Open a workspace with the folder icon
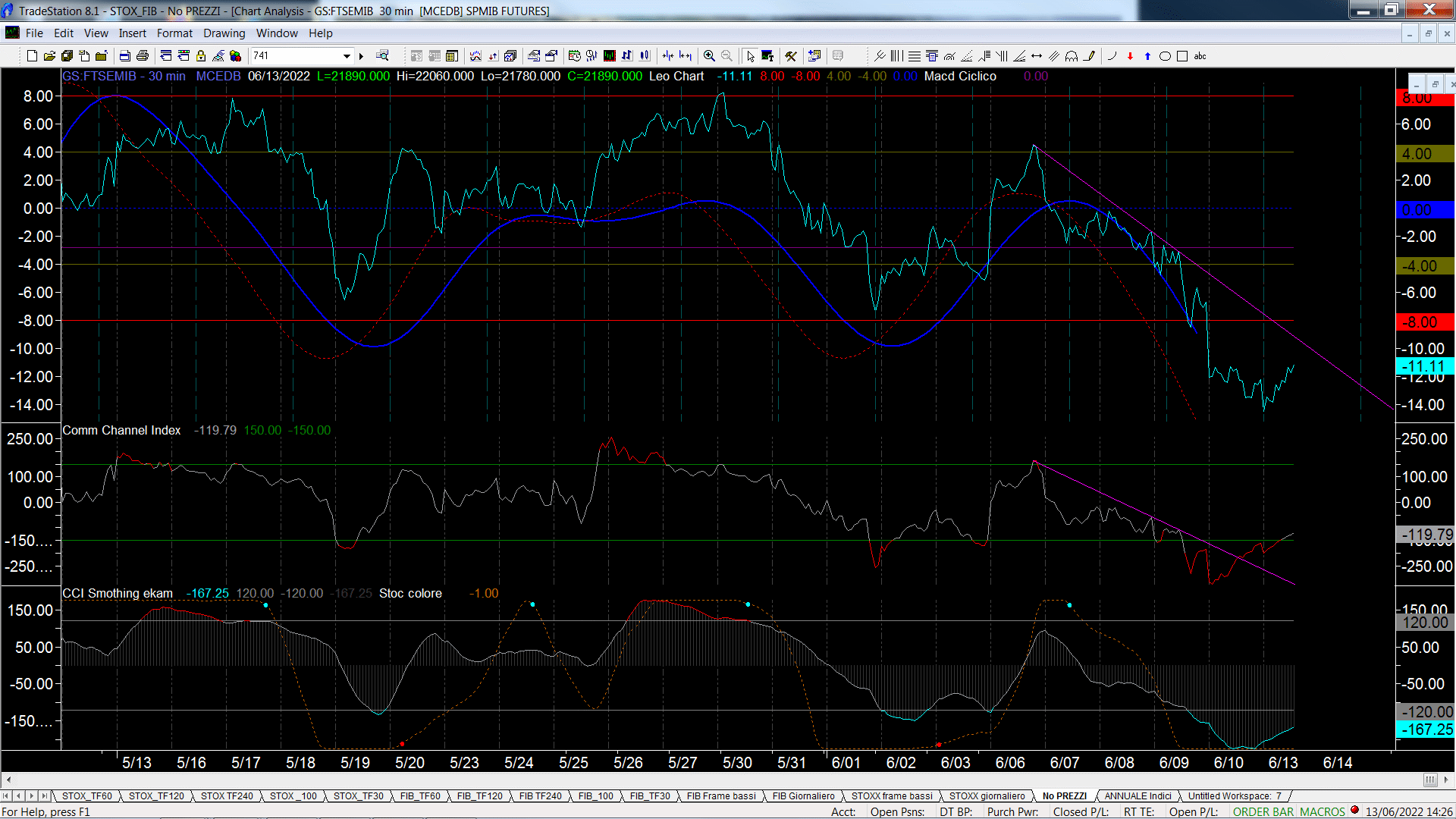1456x819 pixels. coord(49,55)
